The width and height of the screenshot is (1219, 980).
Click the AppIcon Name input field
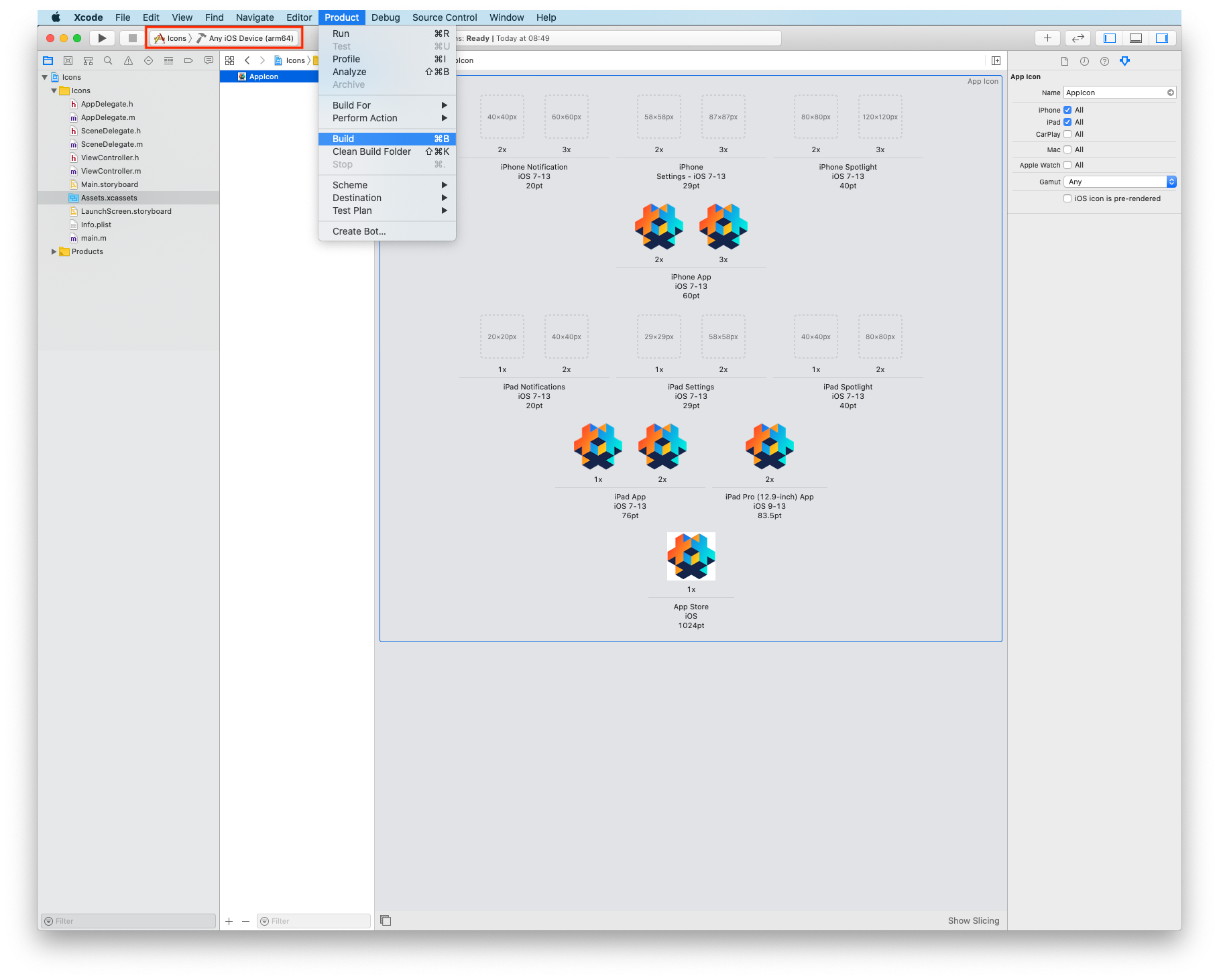click(1120, 93)
